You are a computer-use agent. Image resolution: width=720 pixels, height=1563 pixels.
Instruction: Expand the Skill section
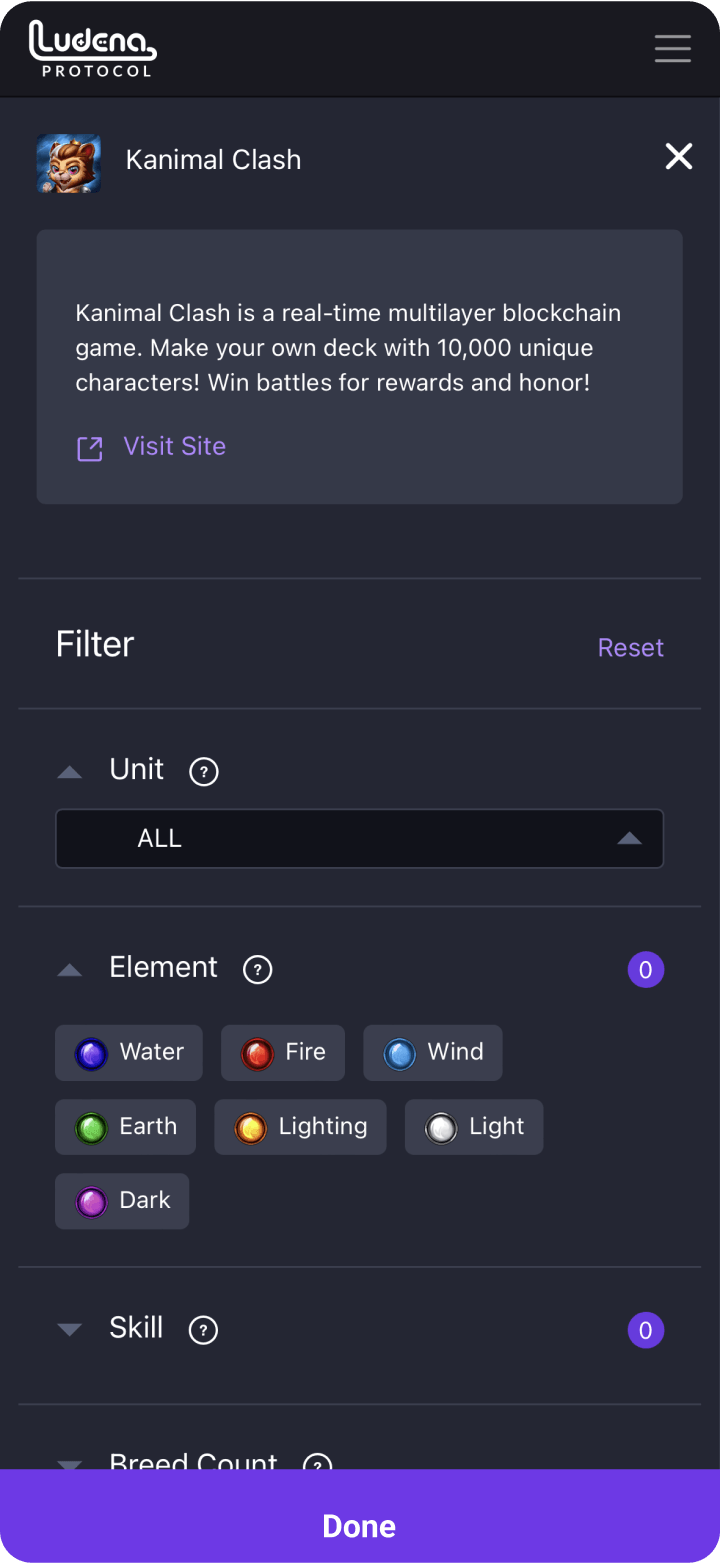click(70, 1330)
